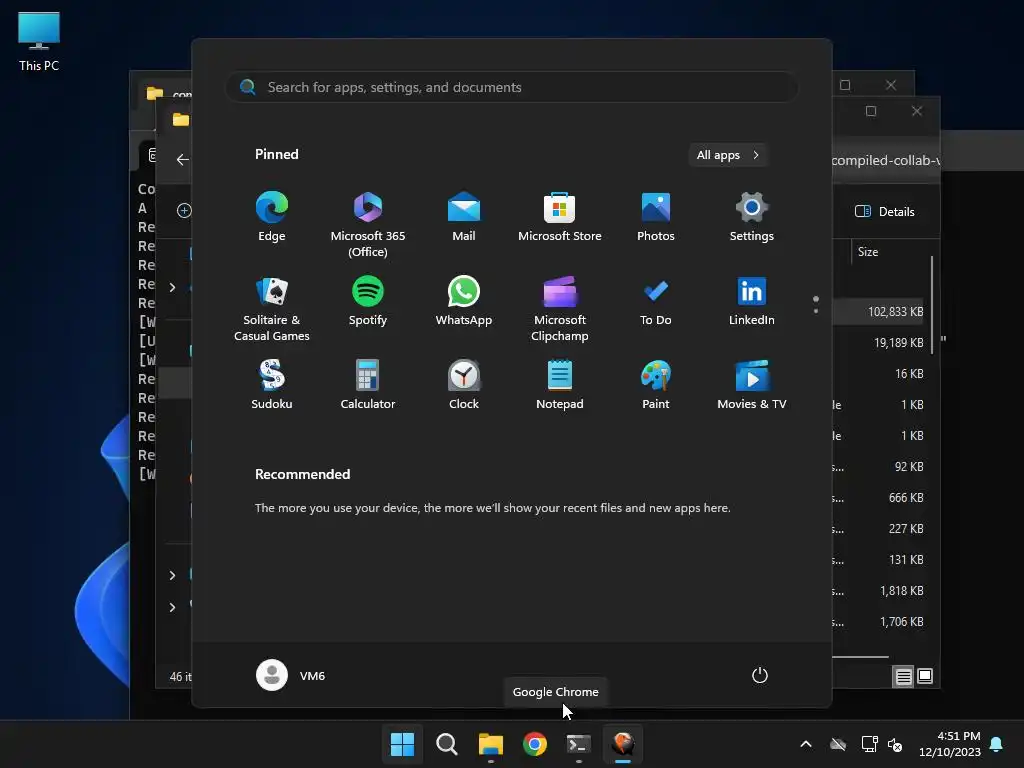Launch WhatsApp
Image resolution: width=1024 pixels, height=768 pixels.
464,300
